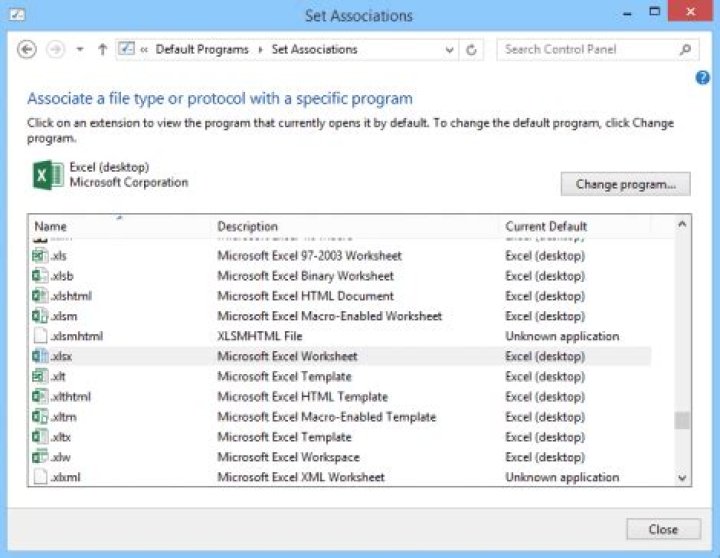The image size is (720, 558).
Task: Select the .xls file icon
Action: pyautogui.click(x=40, y=255)
